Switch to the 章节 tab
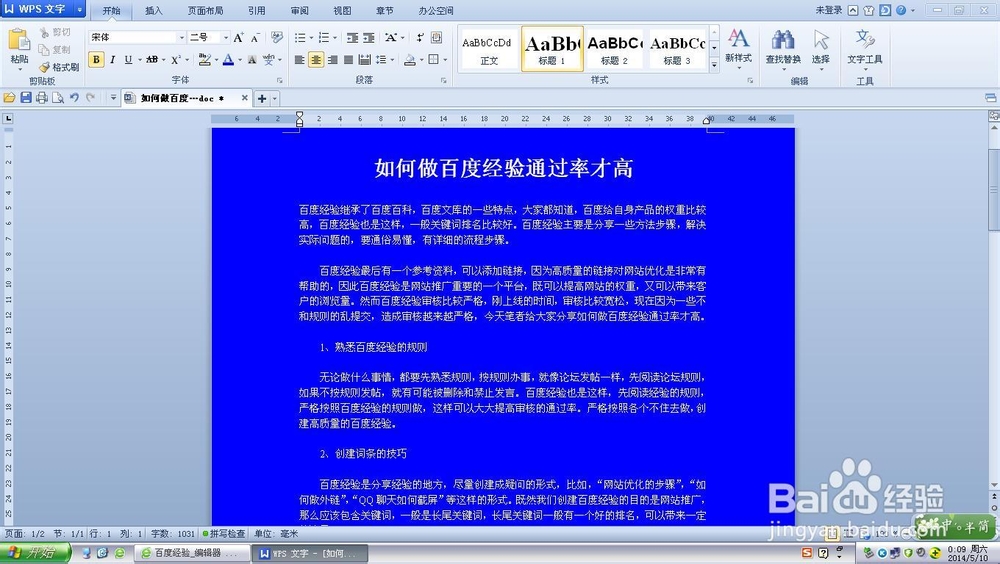The image size is (1000, 564). point(385,10)
